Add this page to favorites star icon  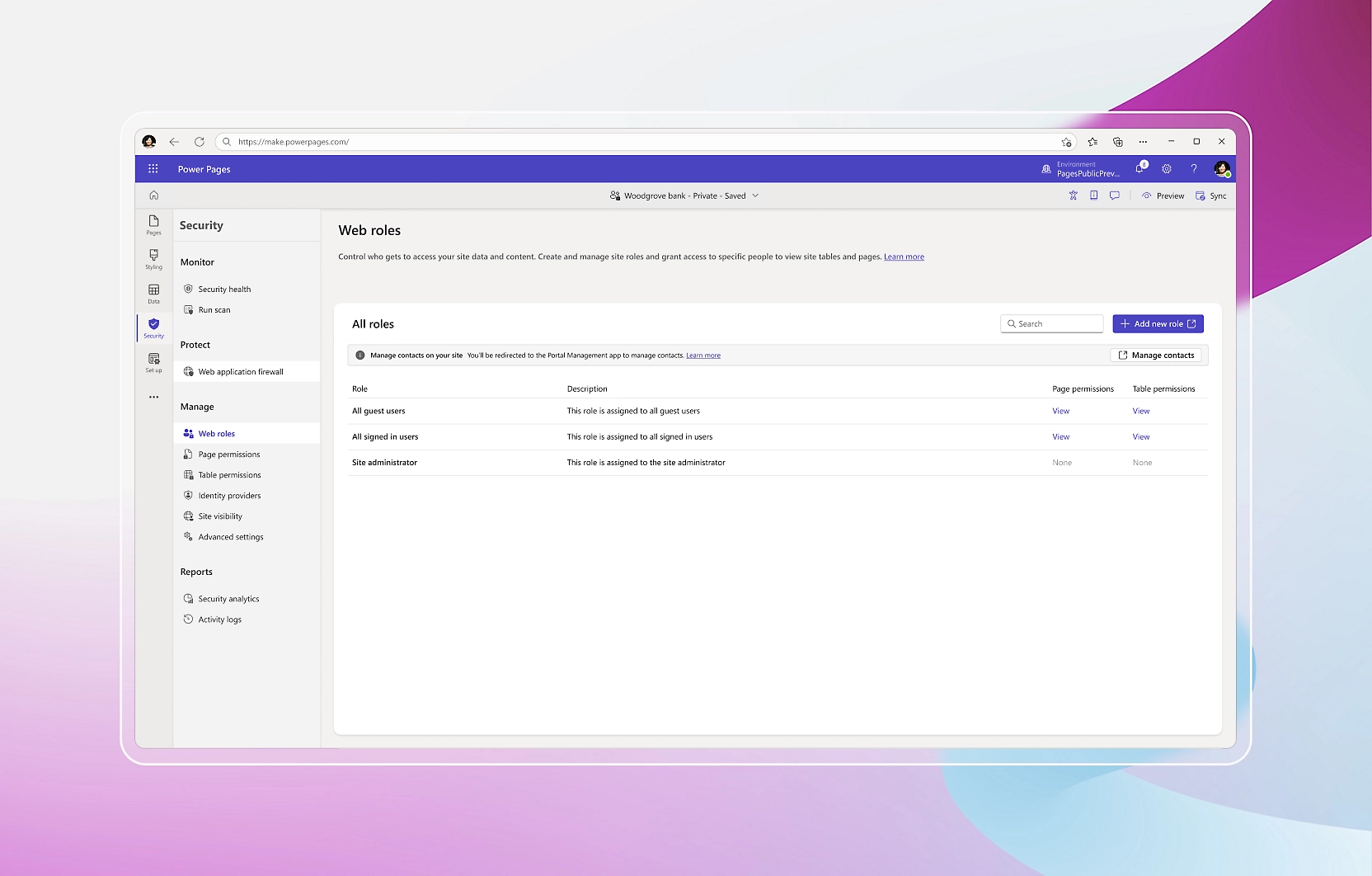1066,142
